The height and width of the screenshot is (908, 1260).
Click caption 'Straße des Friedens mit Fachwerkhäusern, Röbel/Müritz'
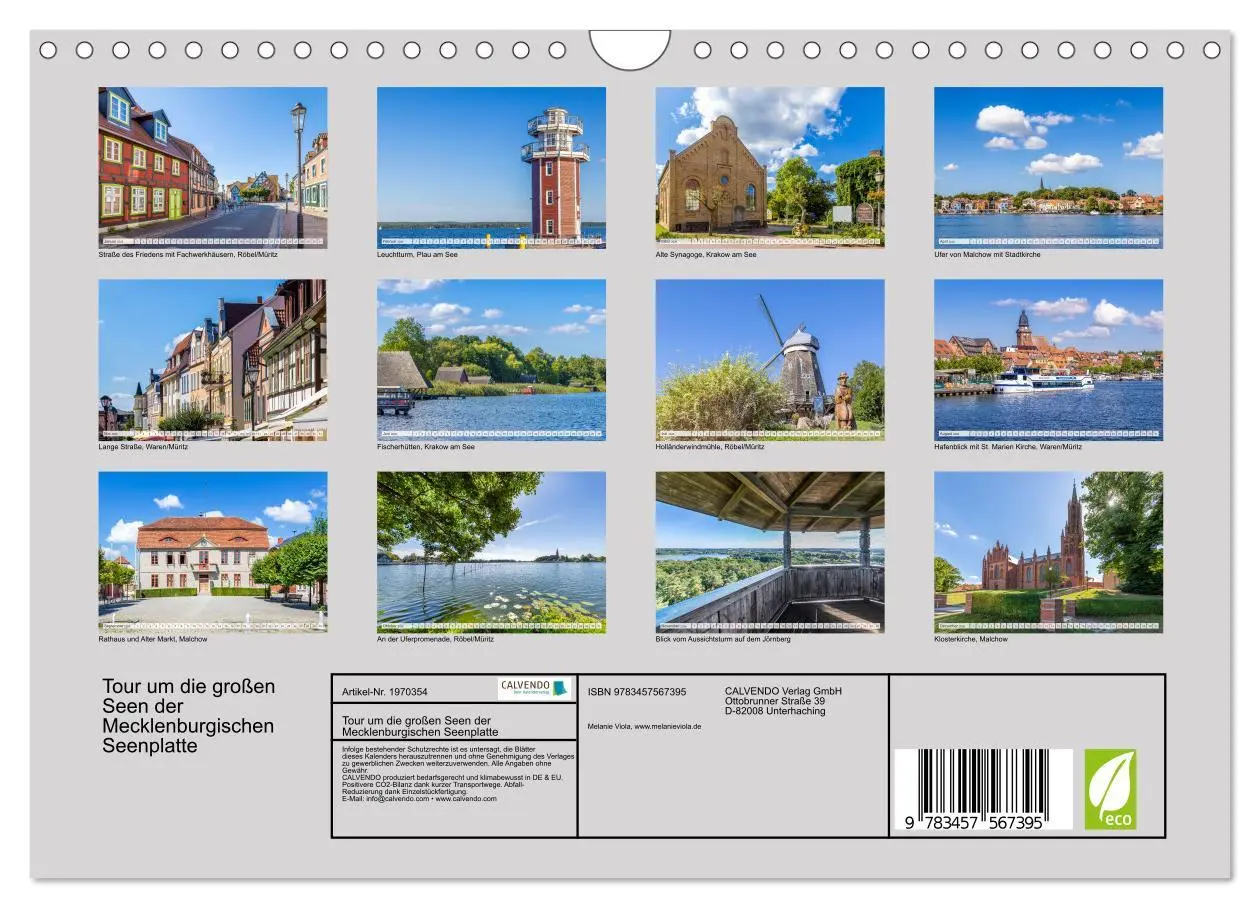188,255
